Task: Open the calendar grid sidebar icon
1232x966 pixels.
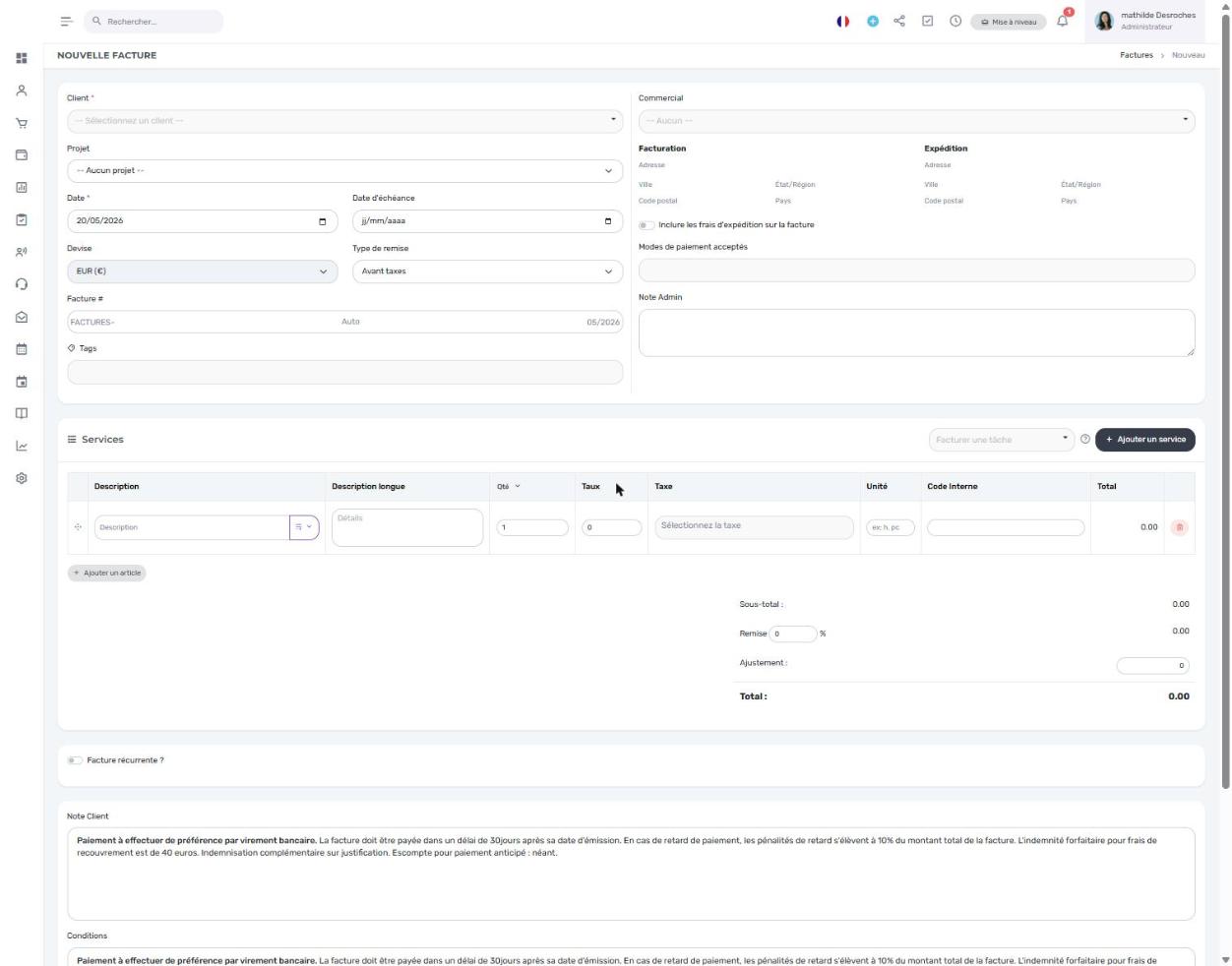Action: pyautogui.click(x=22, y=349)
